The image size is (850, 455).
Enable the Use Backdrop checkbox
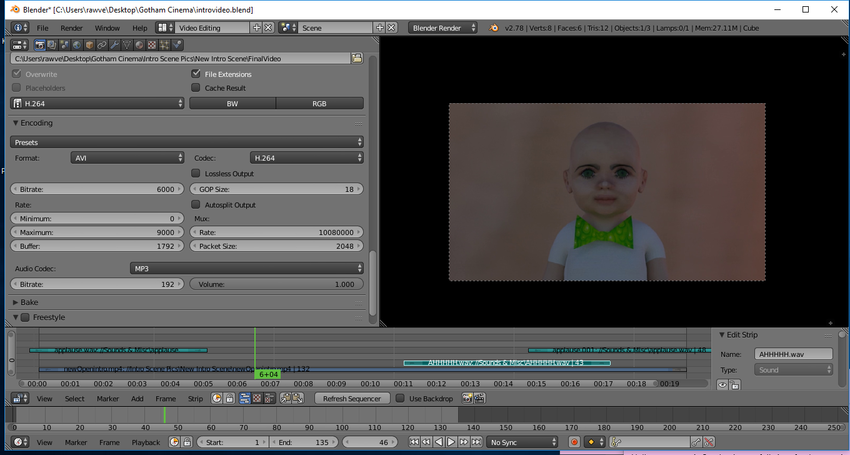click(400, 398)
